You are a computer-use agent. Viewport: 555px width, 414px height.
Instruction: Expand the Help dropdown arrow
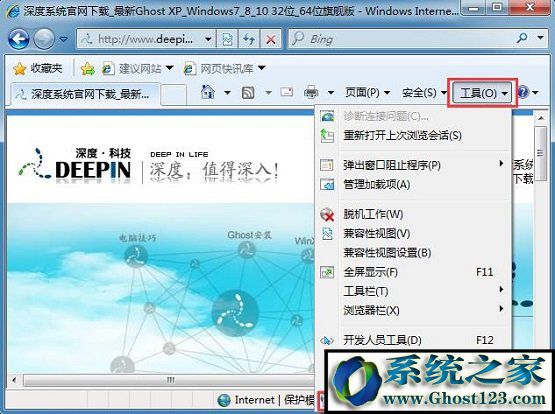(x=535, y=93)
